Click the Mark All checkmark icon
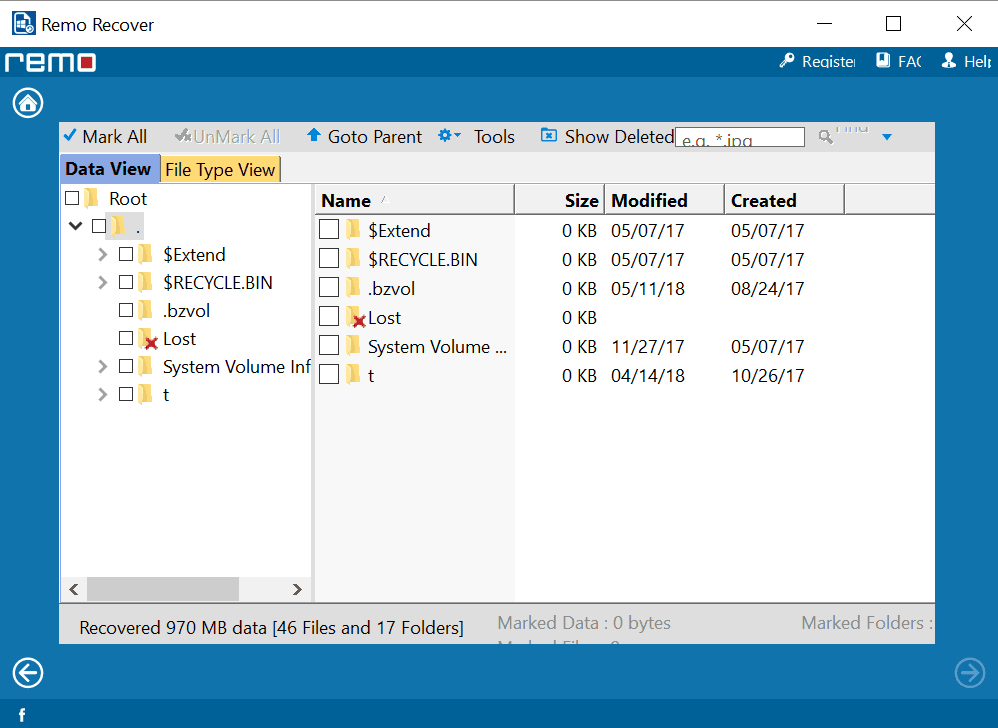 [x=70, y=136]
